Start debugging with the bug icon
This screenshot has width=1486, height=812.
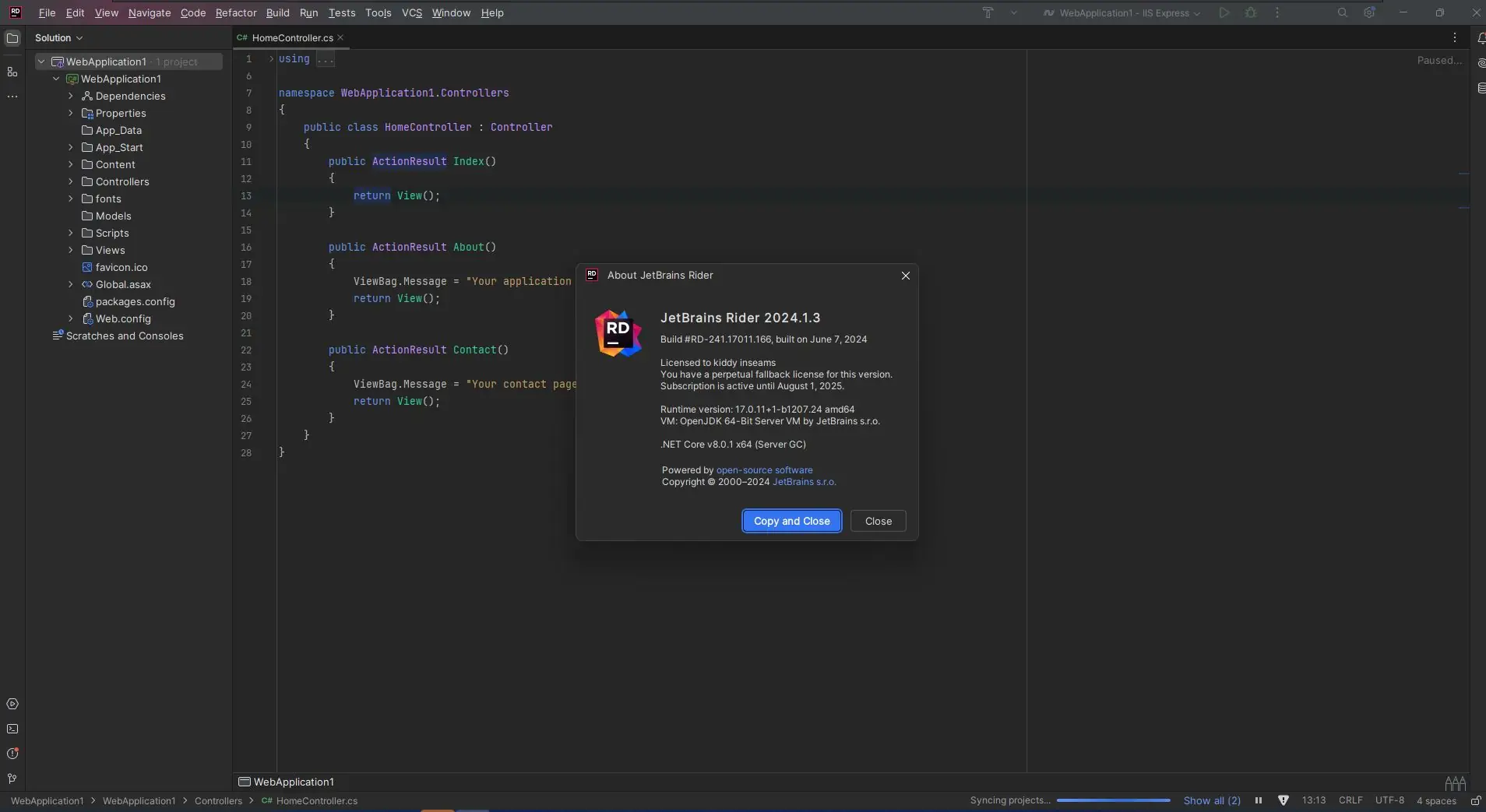(x=1251, y=12)
